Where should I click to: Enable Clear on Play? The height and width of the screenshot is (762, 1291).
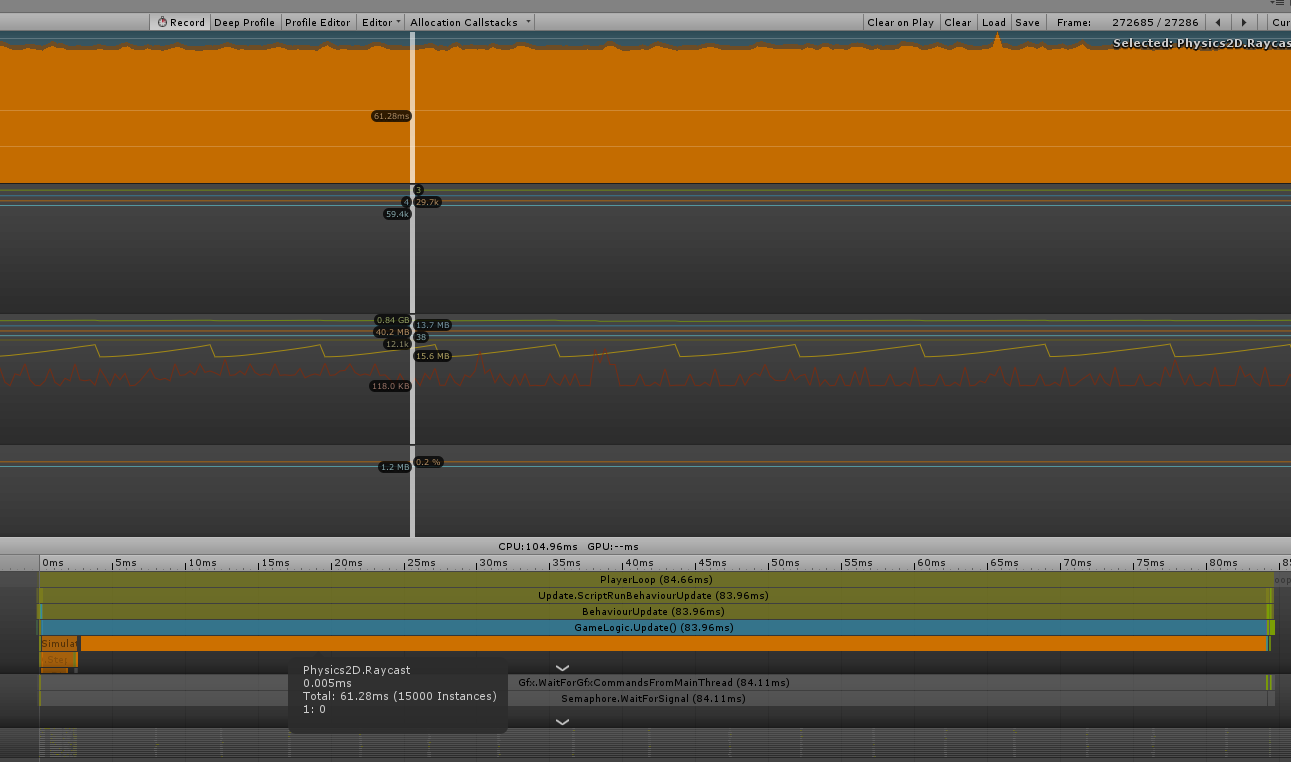[900, 21]
